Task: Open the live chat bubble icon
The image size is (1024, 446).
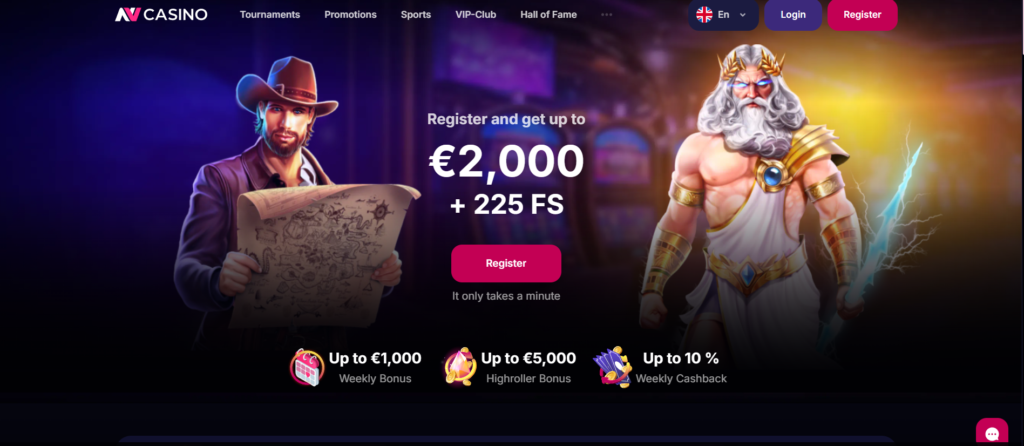Action: tap(992, 434)
